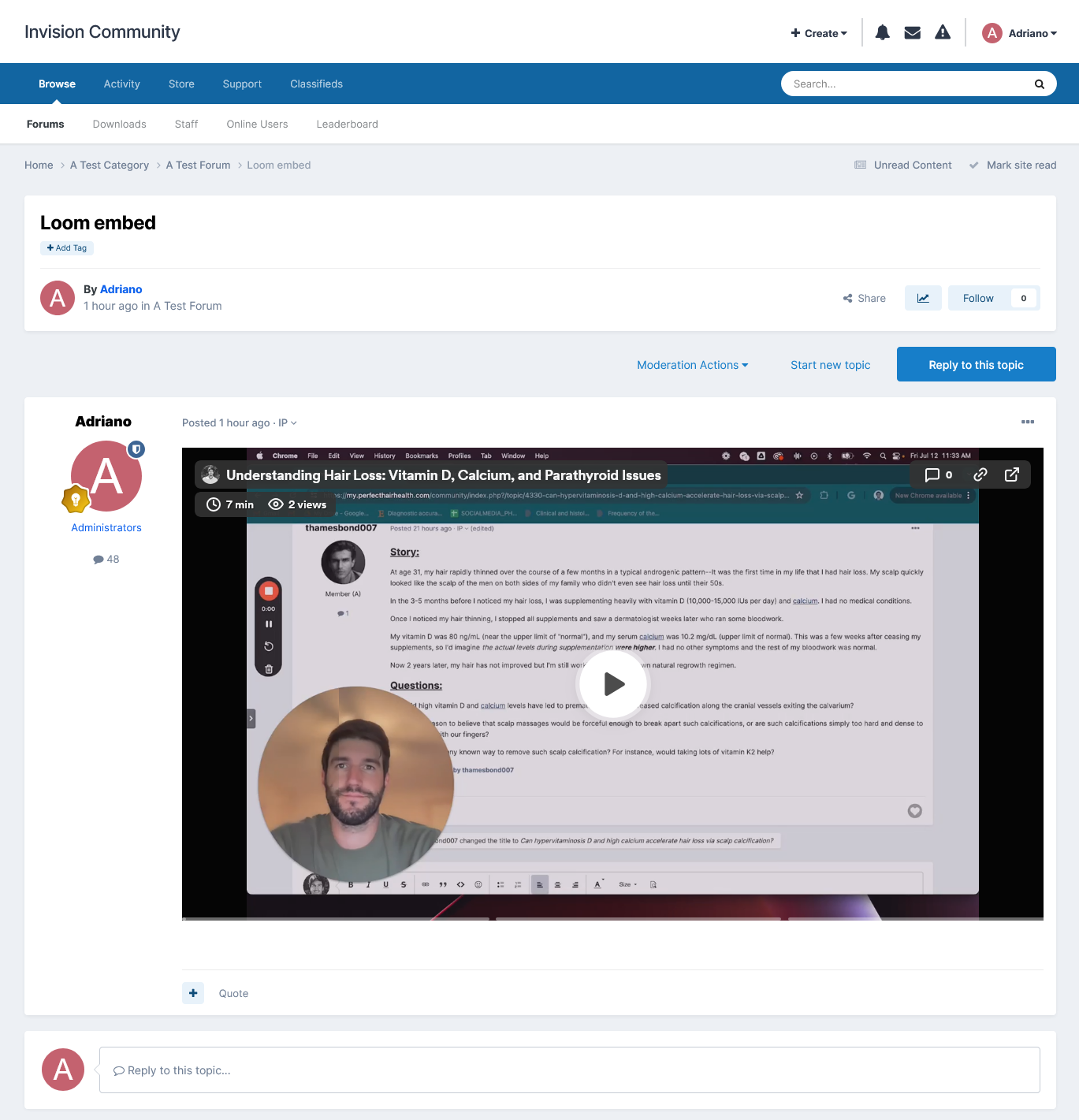Click Start new topic link
This screenshot has width=1079, height=1120.
click(831, 365)
